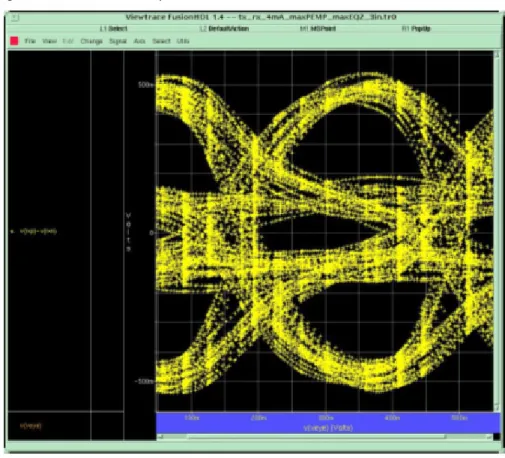Click the horizontal scrollbar thumb
The image size is (505, 458).
pyautogui.click(x=316, y=437)
